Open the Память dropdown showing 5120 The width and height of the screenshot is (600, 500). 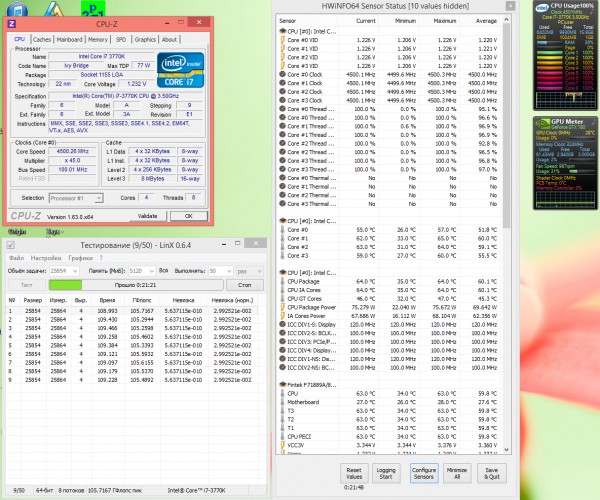(142, 271)
